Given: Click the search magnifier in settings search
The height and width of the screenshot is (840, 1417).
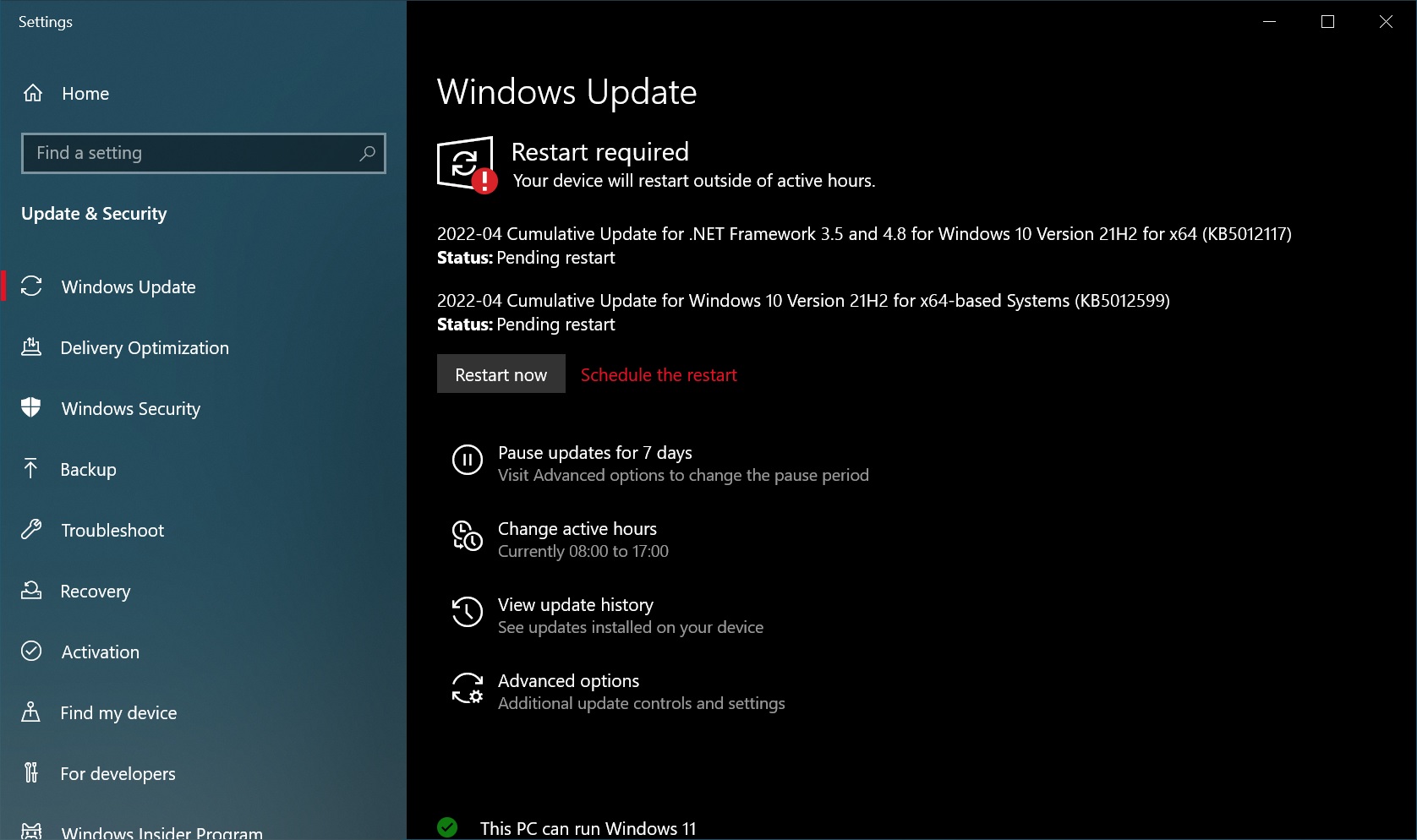Looking at the screenshot, I should (x=368, y=153).
